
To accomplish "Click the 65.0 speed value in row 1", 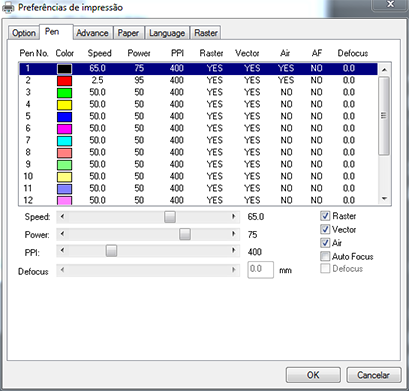I will click(97, 68).
